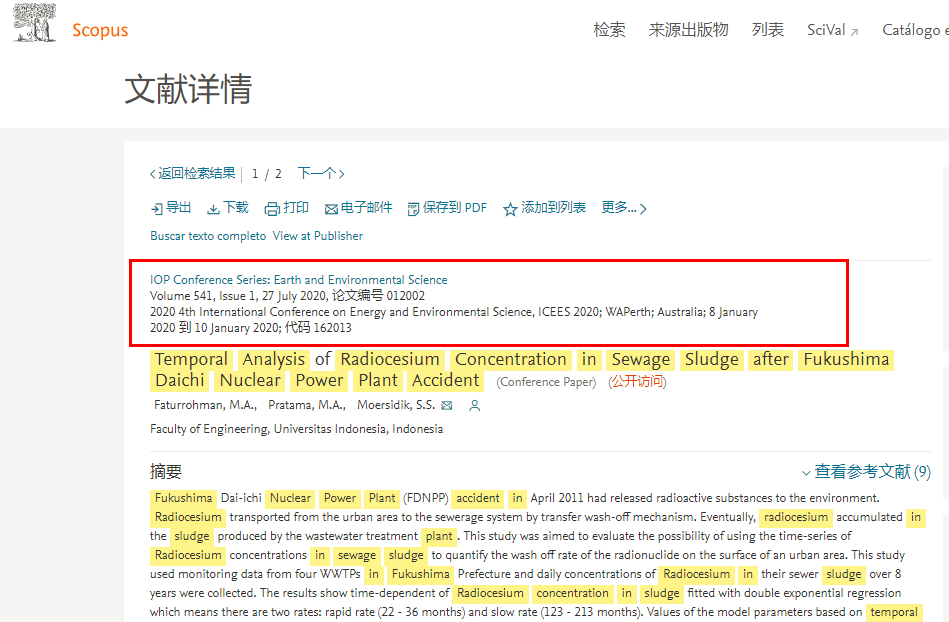Open the 来源出版物 menu item
949x622 pixels.
click(688, 30)
